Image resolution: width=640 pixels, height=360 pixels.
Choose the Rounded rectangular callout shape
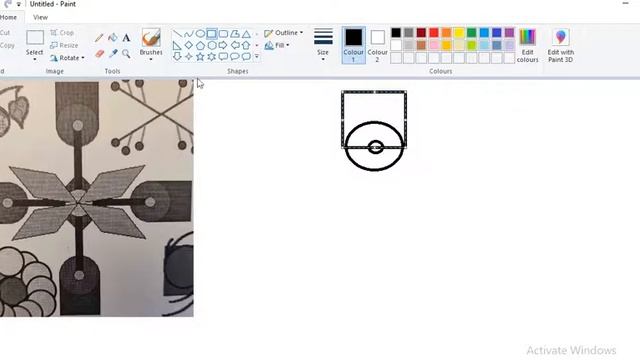[223, 57]
